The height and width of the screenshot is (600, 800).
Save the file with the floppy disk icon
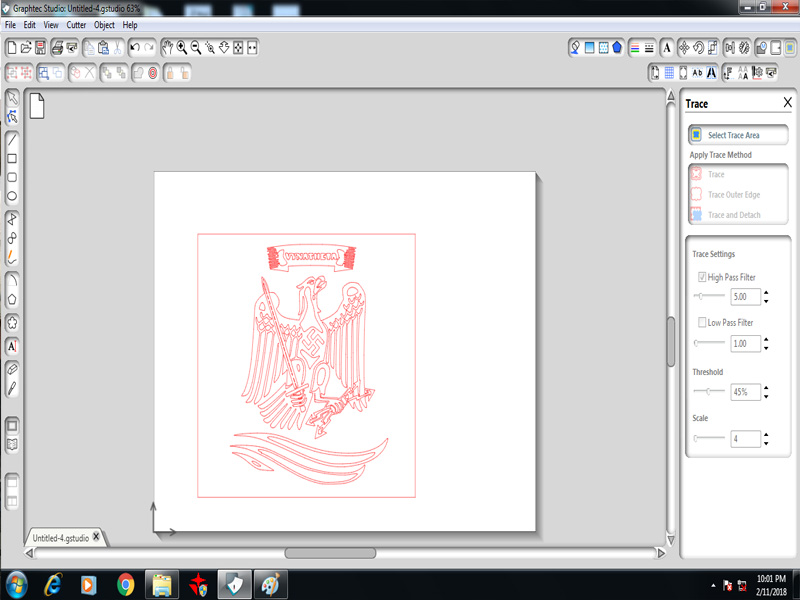(40, 47)
